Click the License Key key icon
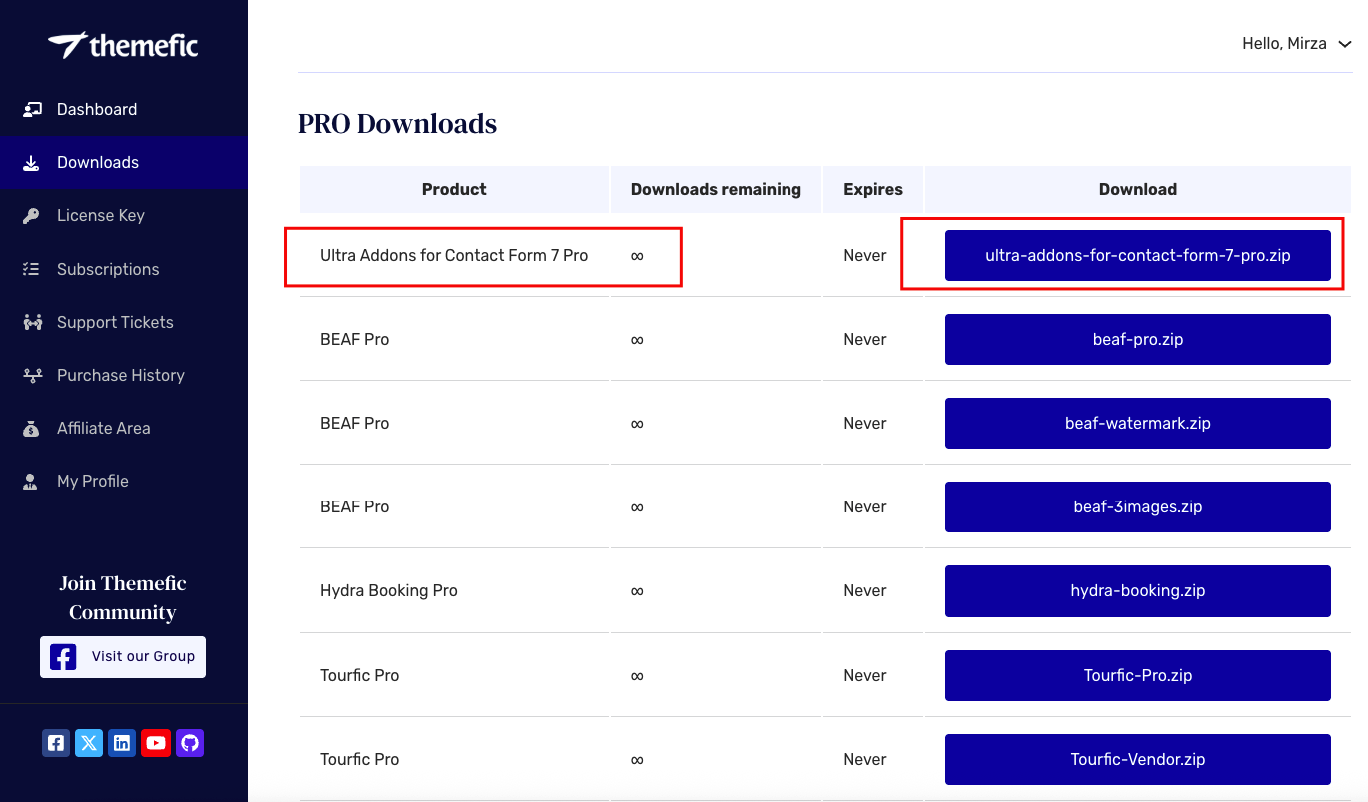Screen dimensions: 1368x802 click(x=32, y=215)
